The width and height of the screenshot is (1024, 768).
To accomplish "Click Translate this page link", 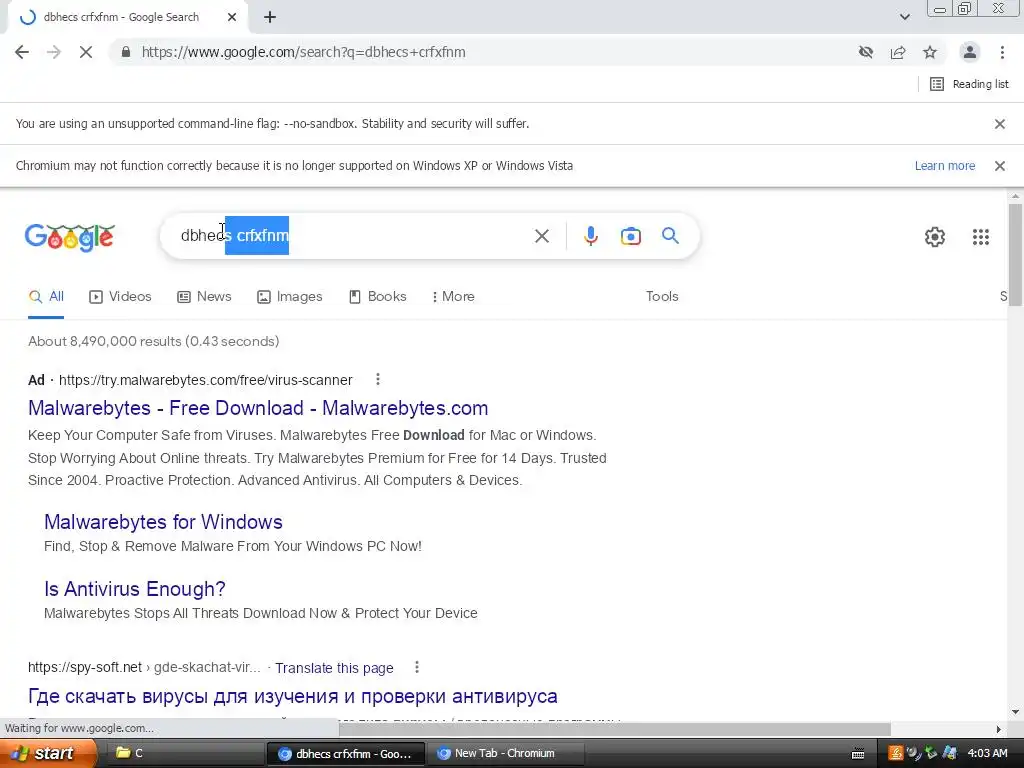I will [x=334, y=668].
